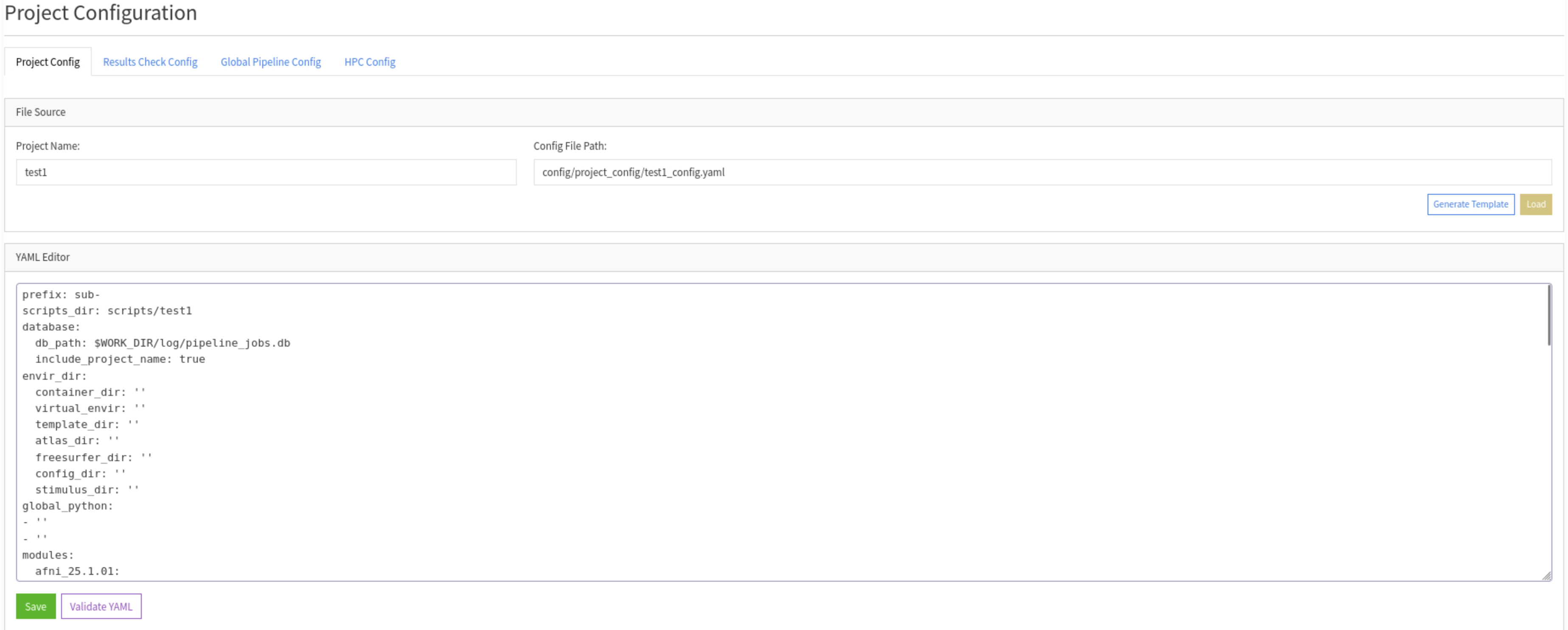Click the Config File Path input field
This screenshot has width=1568, height=630.
[1042, 172]
